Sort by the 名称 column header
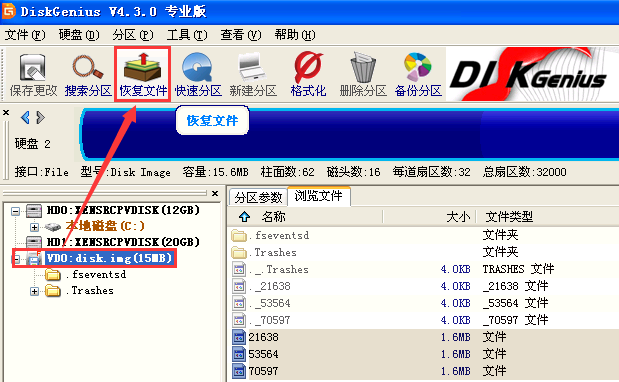The width and height of the screenshot is (619, 382). click(x=273, y=217)
